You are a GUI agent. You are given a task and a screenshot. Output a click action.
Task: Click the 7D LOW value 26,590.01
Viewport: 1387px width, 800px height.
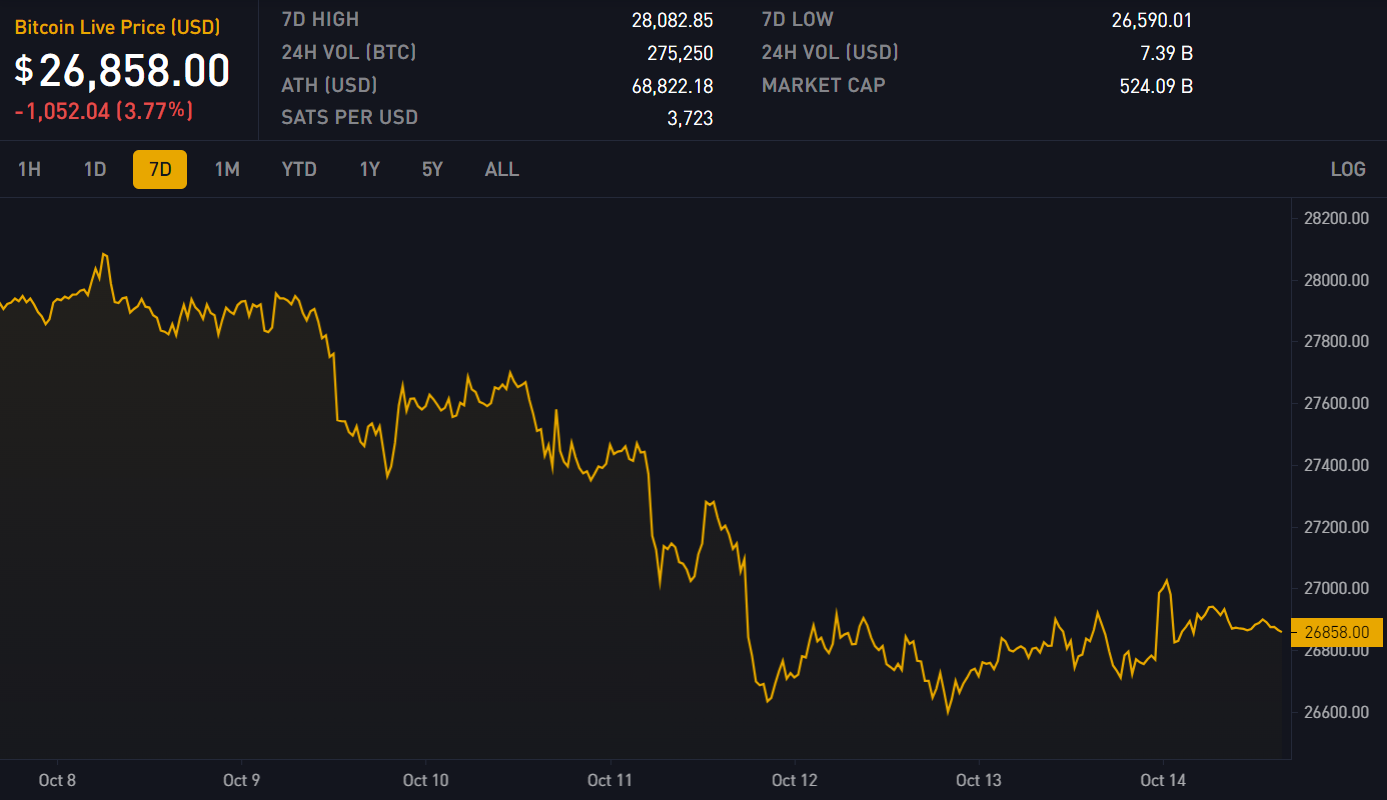(x=1151, y=20)
